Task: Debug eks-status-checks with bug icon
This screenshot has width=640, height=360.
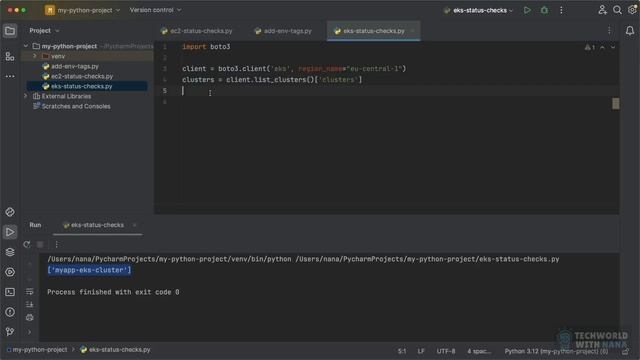Action: click(x=544, y=10)
